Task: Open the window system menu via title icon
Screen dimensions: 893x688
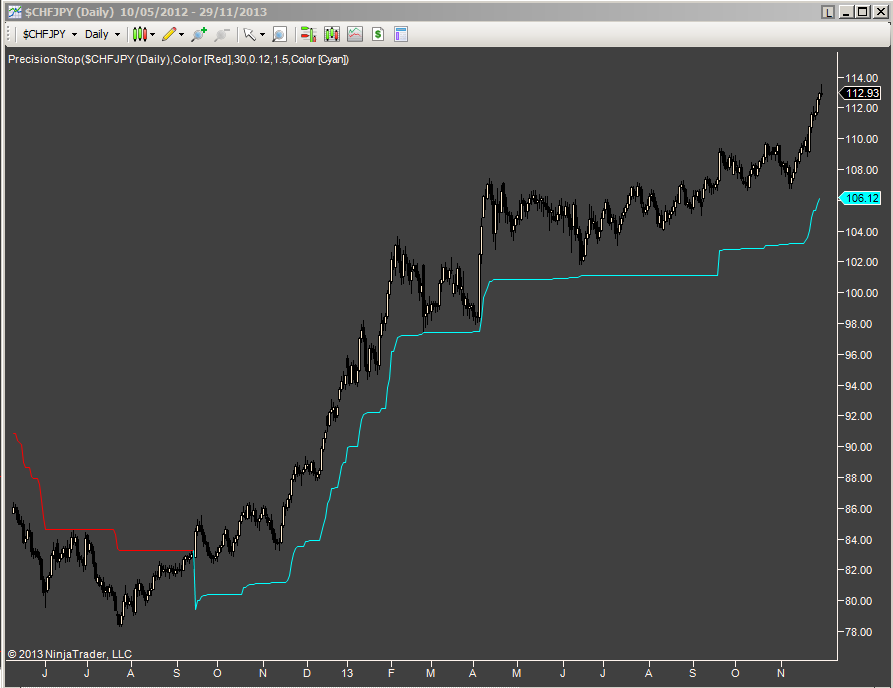Action: tap(11, 12)
